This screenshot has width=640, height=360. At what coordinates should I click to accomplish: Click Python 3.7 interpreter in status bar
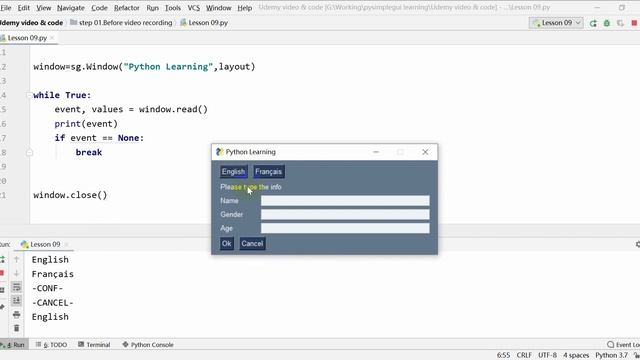pyautogui.click(x=611, y=355)
